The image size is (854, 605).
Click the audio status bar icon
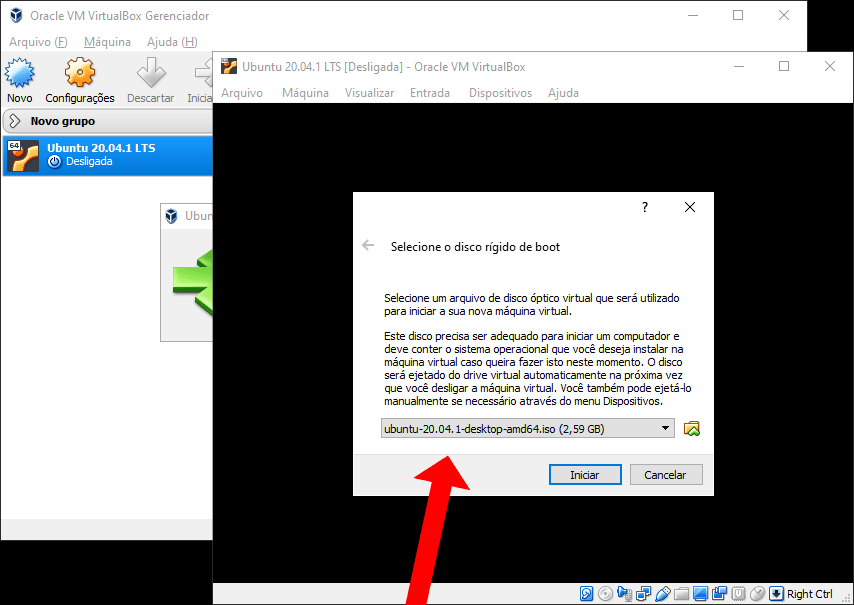pyautogui.click(x=624, y=594)
